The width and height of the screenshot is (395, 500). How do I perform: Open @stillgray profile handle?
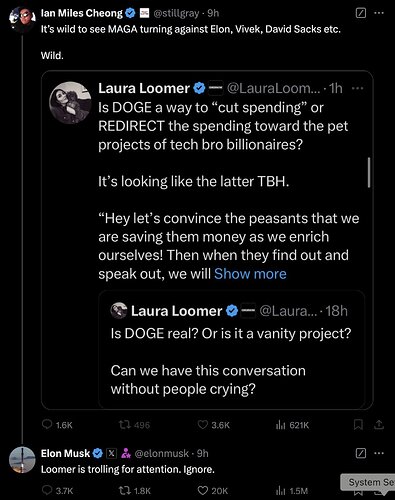pyautogui.click(x=176, y=13)
